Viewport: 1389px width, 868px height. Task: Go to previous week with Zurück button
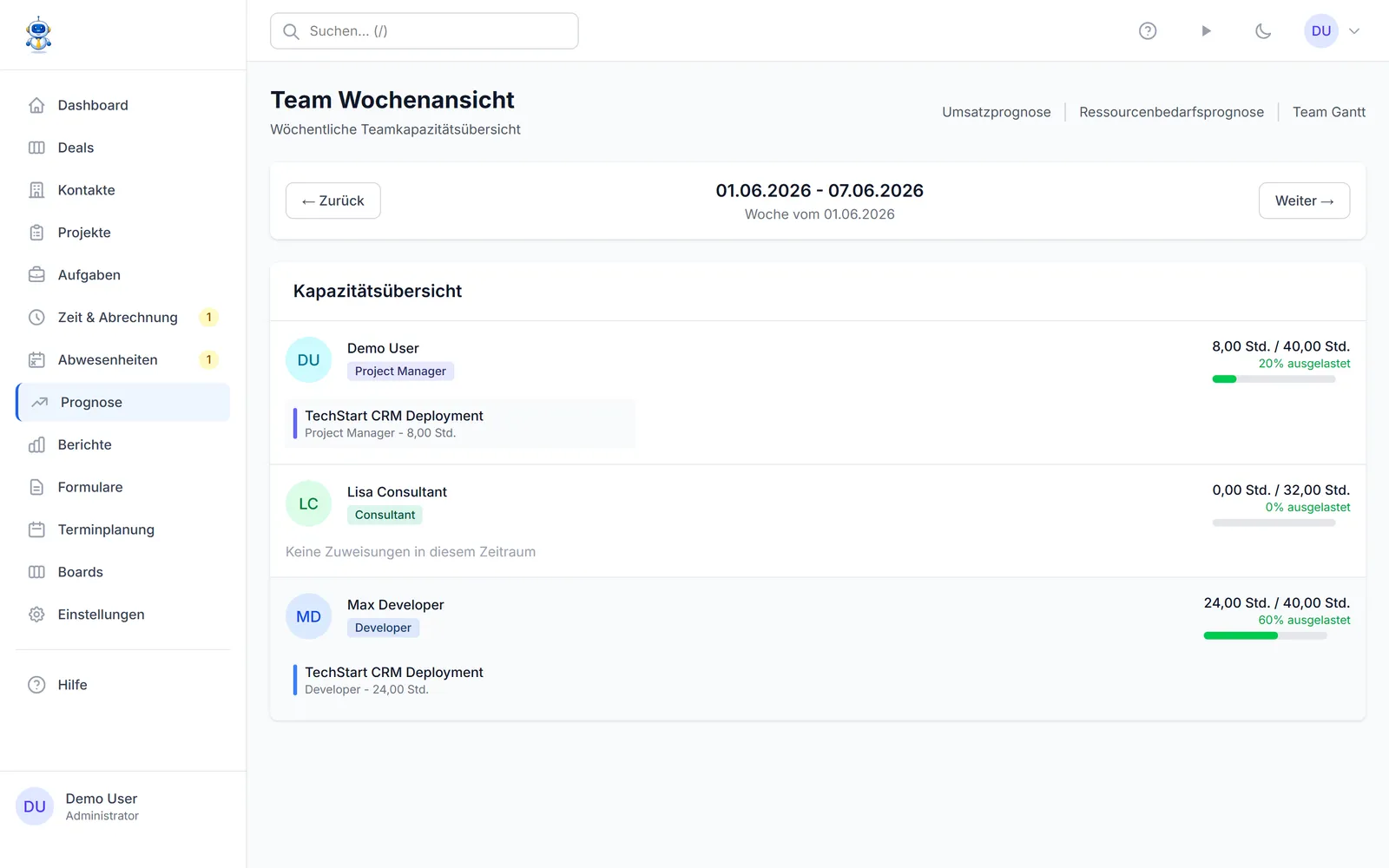[x=333, y=201]
